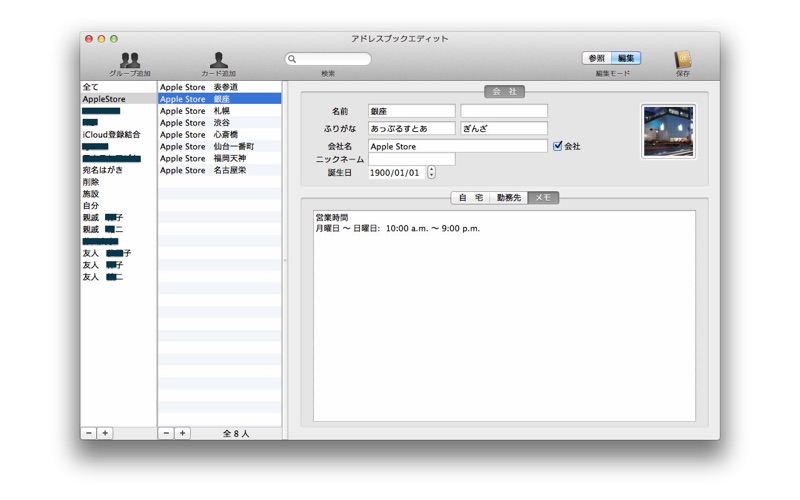800x500 pixels.
Task: Select the AppleStore group
Action: (x=118, y=99)
